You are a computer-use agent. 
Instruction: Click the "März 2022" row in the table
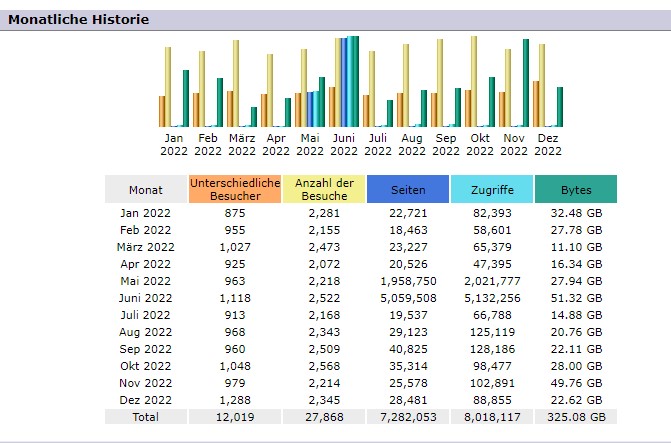click(x=145, y=247)
